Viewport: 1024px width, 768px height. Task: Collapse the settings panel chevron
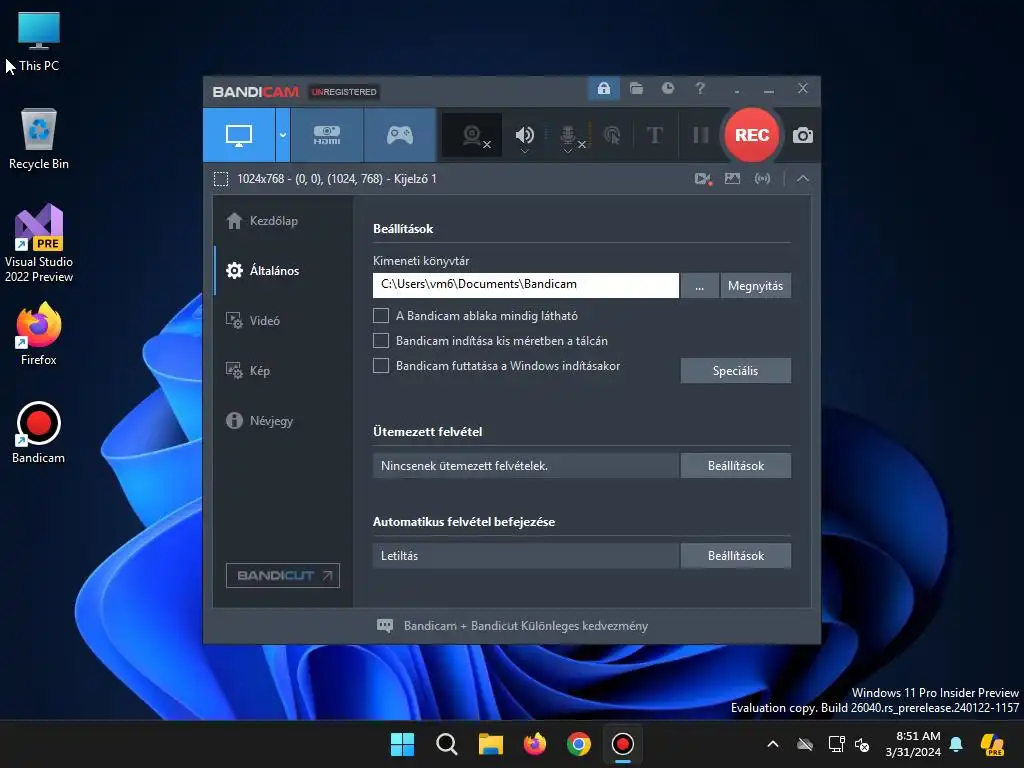point(803,178)
